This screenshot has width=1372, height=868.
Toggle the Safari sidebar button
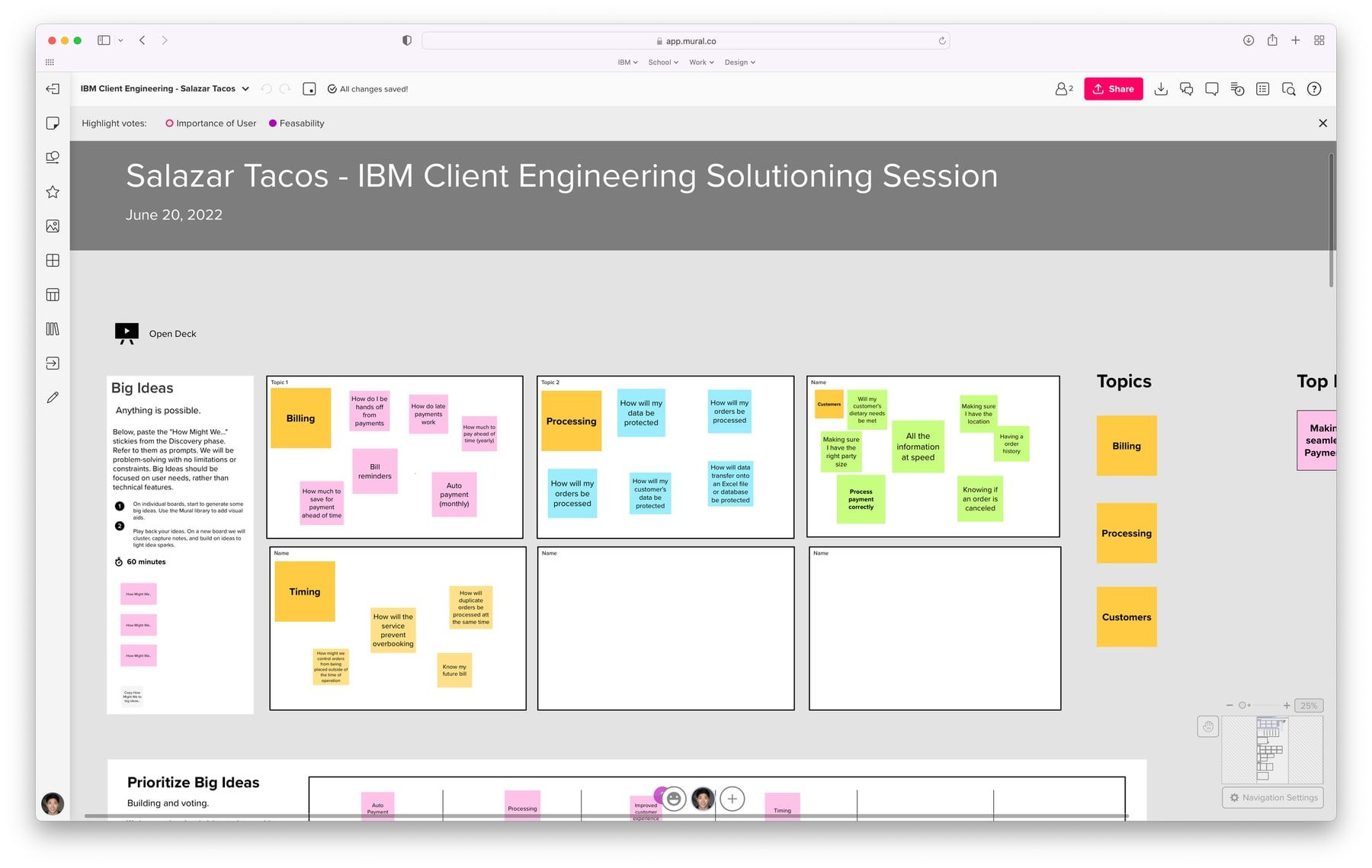coord(104,40)
